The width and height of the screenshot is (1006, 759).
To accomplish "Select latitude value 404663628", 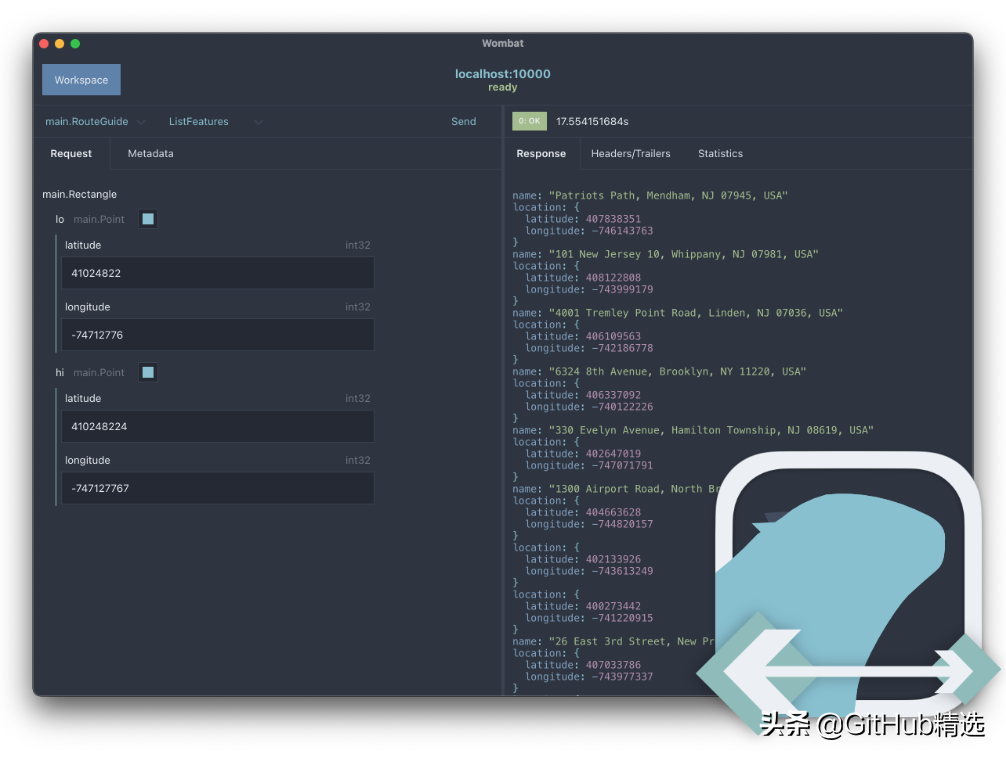I will (613, 512).
